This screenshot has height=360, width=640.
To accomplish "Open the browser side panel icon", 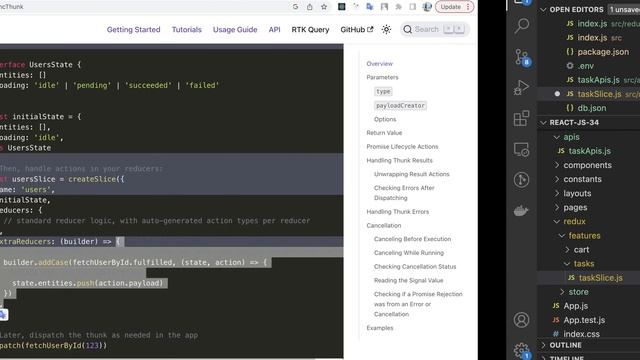I will point(413,7).
